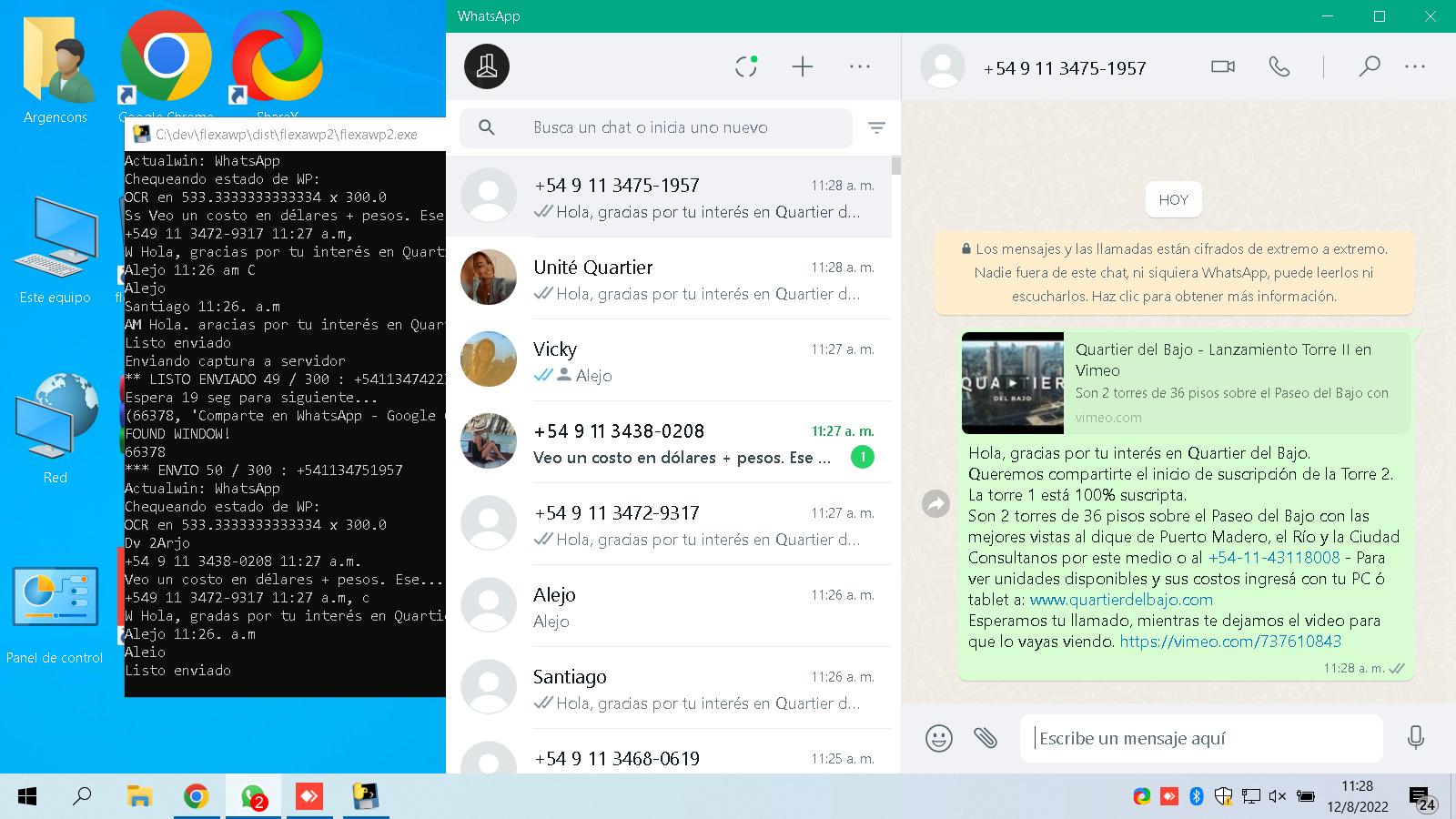Image resolution: width=1456 pixels, height=819 pixels.
Task: Open taskbar search magnifier
Action: [x=82, y=797]
